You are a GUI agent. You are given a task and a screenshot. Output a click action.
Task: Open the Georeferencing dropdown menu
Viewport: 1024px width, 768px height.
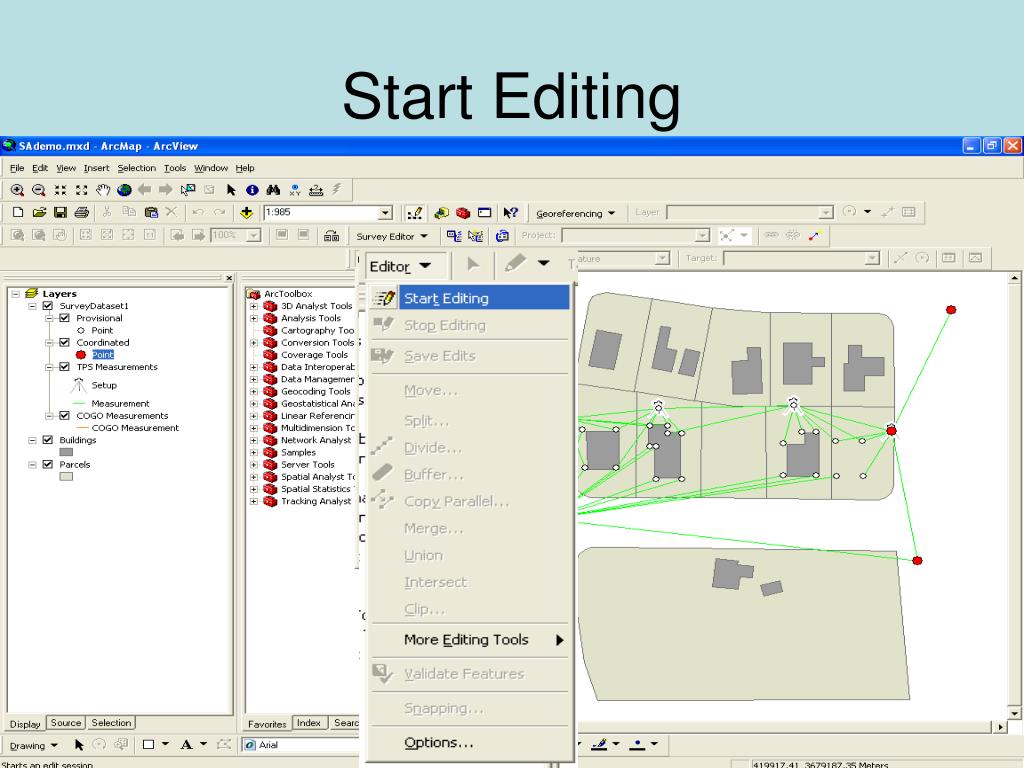click(x=575, y=214)
